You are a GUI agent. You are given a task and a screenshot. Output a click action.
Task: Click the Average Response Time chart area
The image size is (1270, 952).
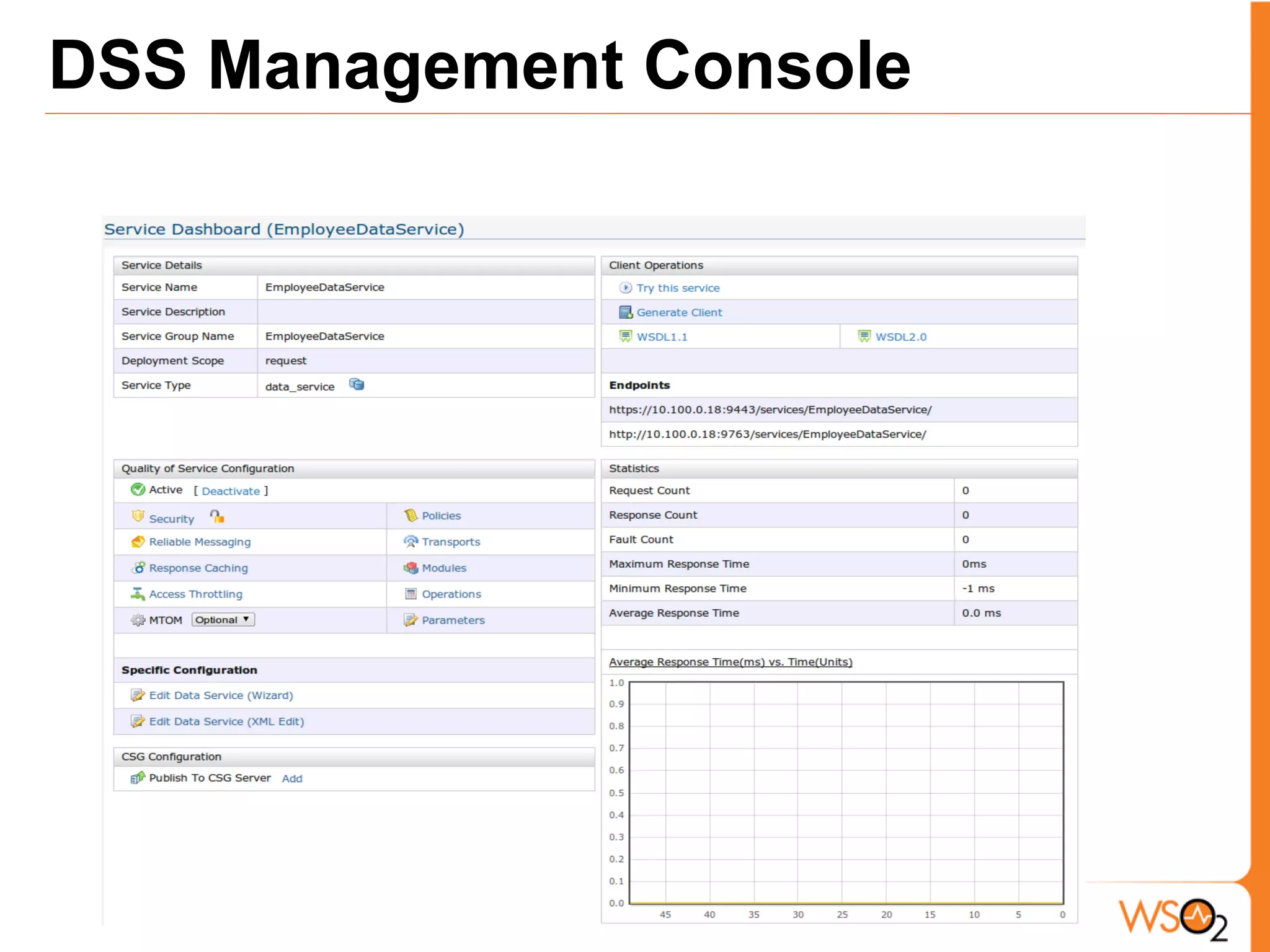click(x=846, y=793)
